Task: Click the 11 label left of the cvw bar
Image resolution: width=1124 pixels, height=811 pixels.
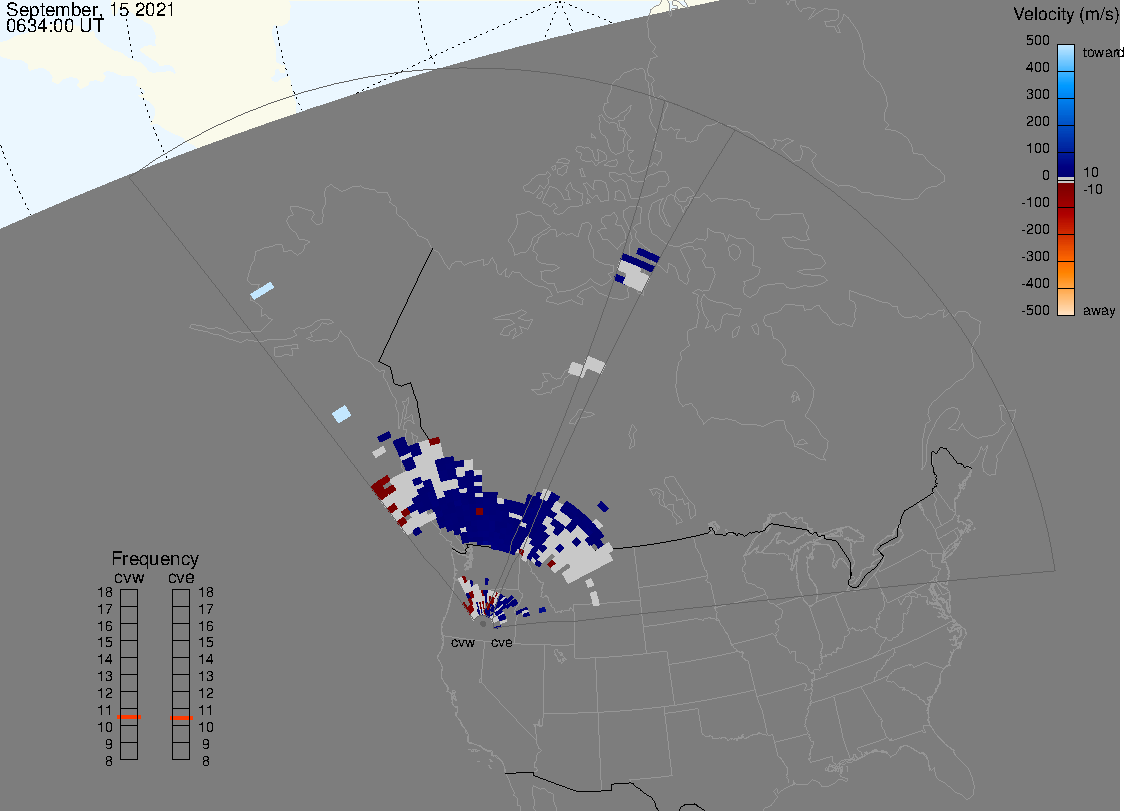Action: tap(105, 710)
